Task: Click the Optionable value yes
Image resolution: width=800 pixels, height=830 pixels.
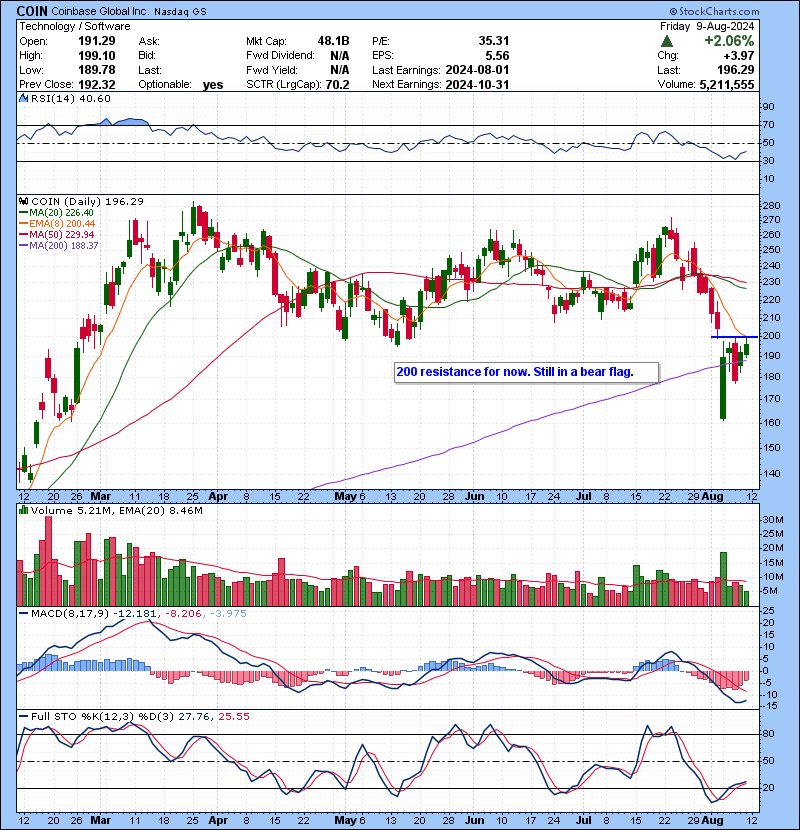Action: (x=213, y=85)
